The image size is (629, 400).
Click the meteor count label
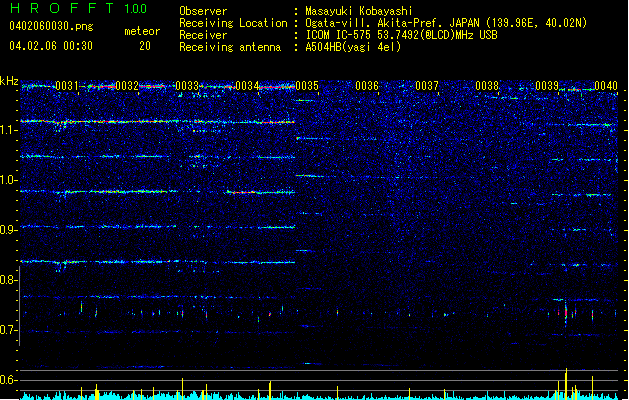tap(142, 31)
